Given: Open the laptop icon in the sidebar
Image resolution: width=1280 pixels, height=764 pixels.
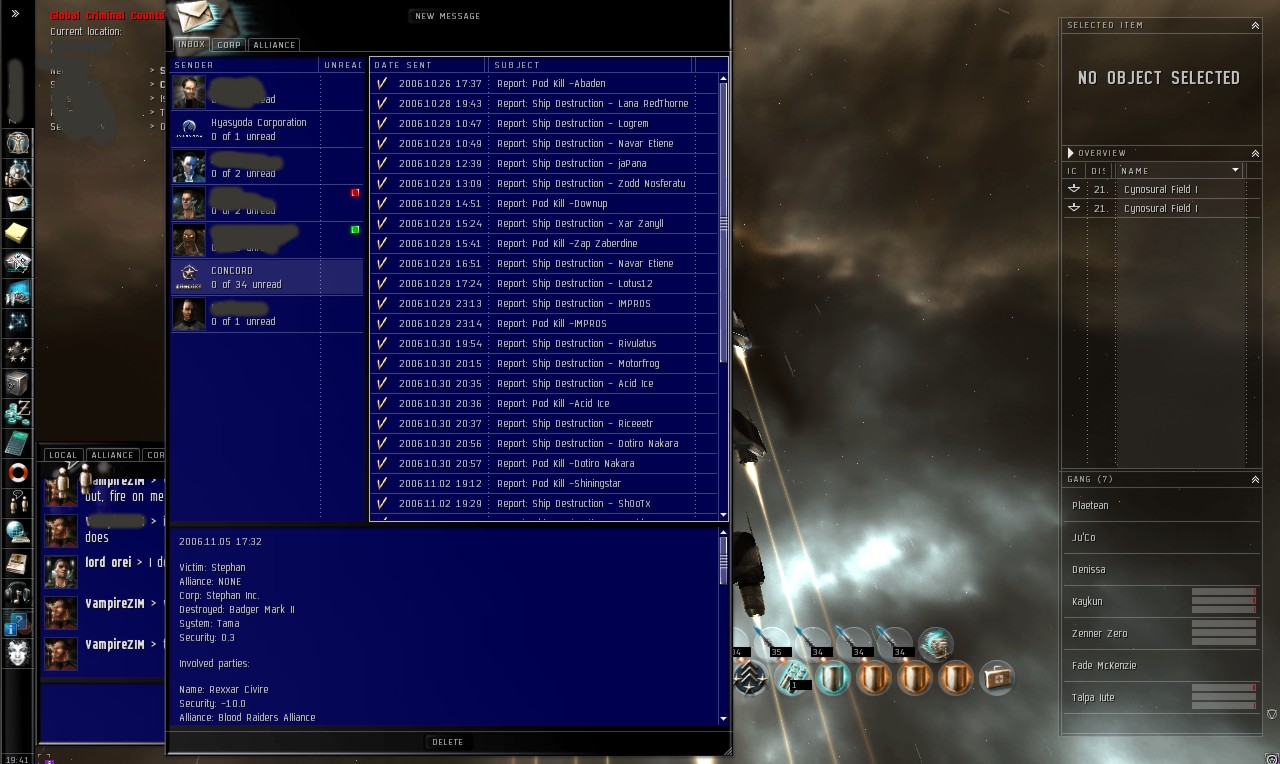Looking at the screenshot, I should pos(18,563).
